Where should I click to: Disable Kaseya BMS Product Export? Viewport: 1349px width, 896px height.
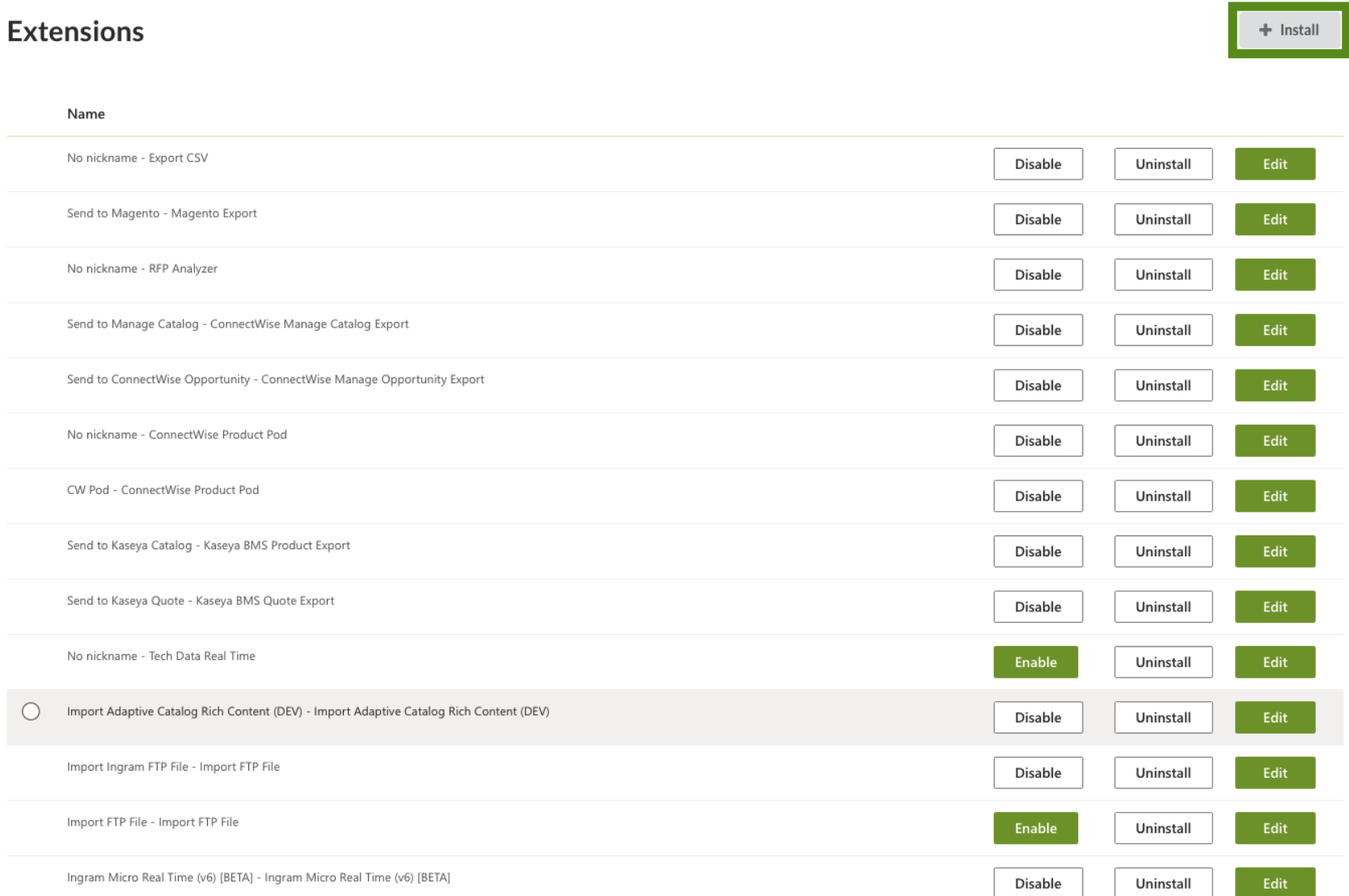pos(1038,552)
